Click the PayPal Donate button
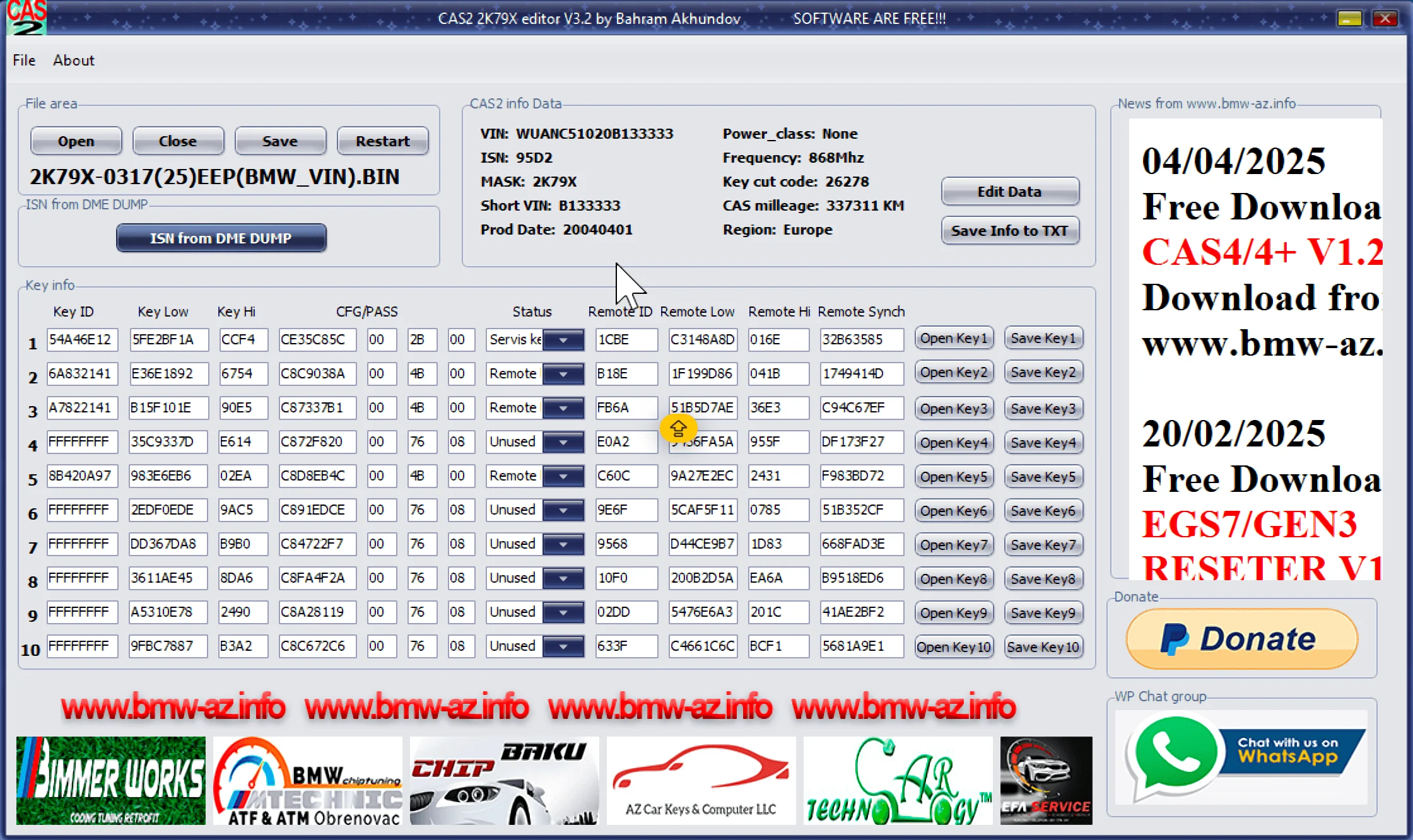 click(1241, 639)
